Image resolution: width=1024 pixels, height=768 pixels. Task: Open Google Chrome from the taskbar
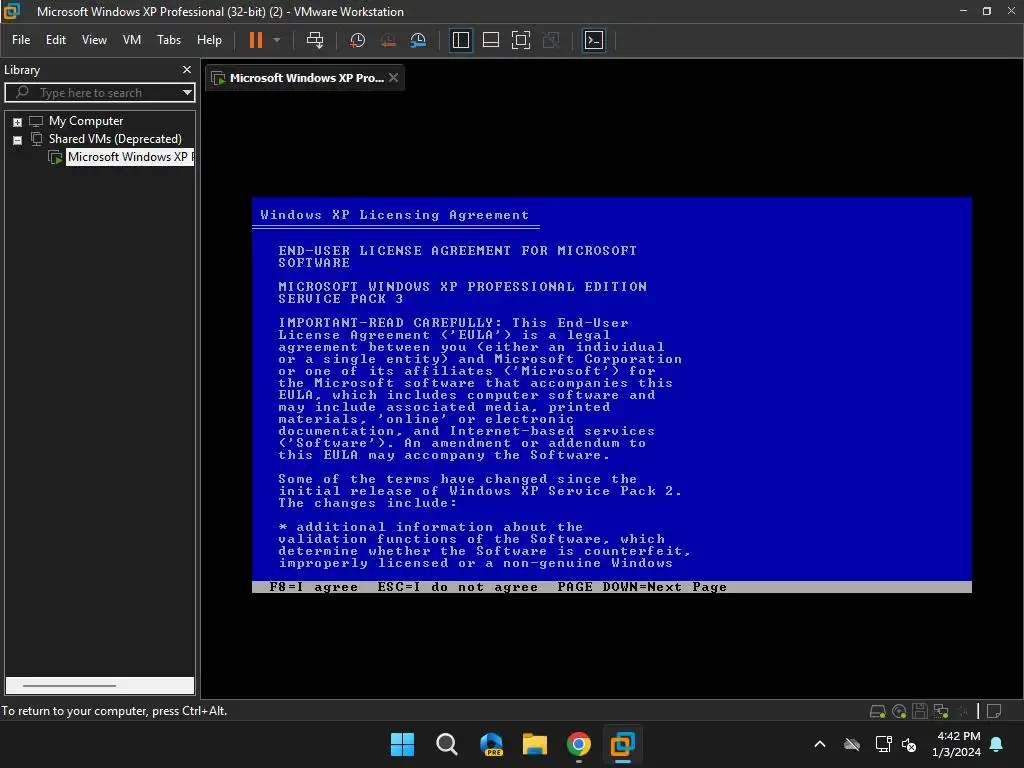pos(579,744)
